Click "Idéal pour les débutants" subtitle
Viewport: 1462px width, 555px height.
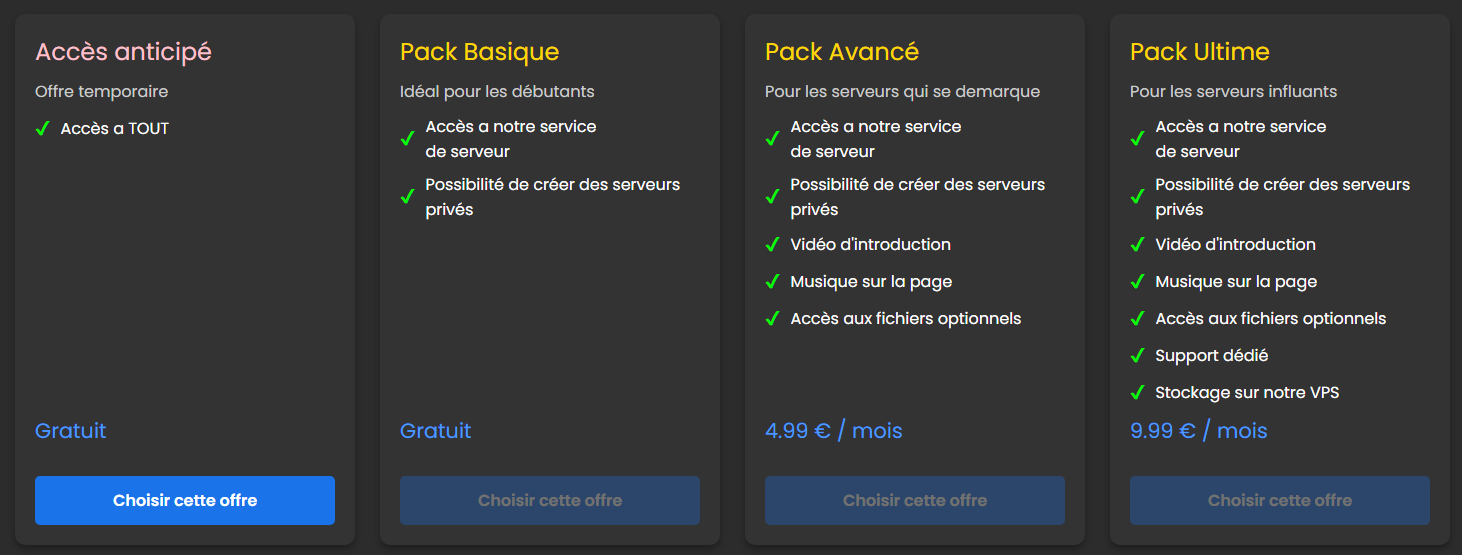497,92
